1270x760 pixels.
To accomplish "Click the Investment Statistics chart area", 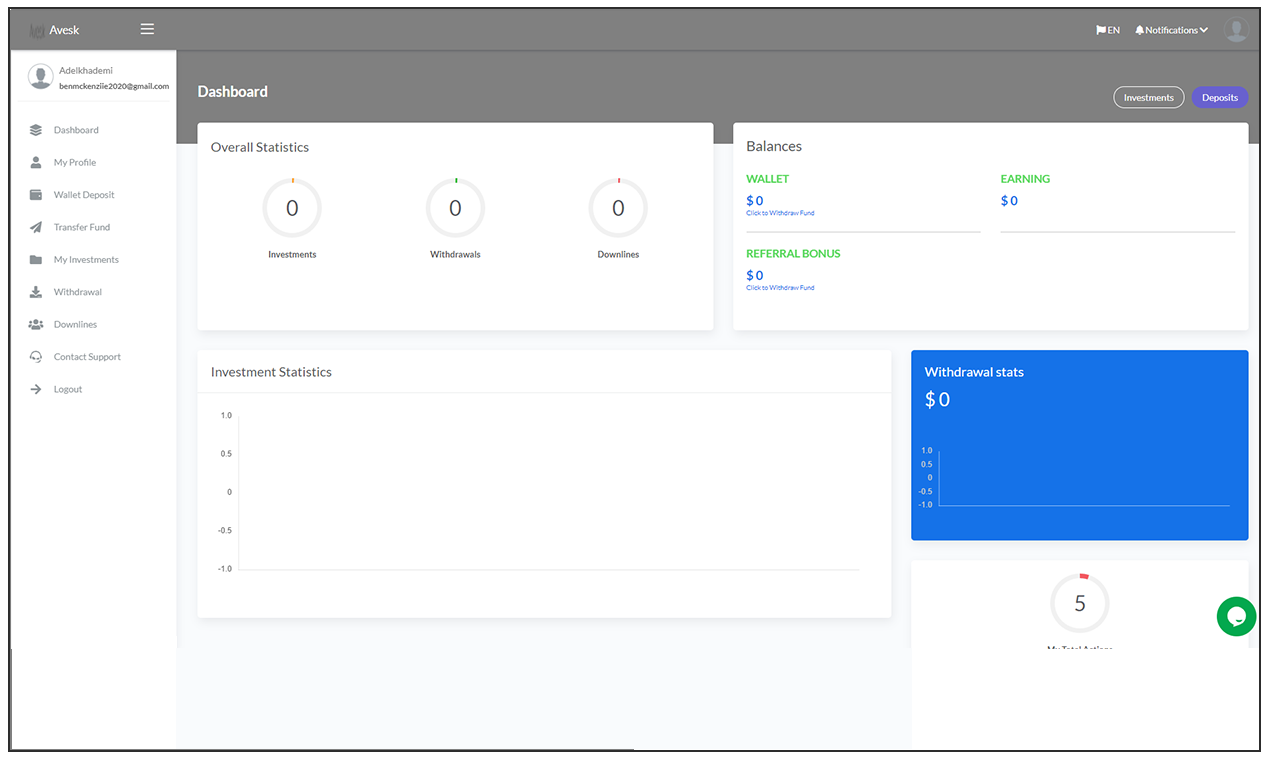I will (x=548, y=492).
